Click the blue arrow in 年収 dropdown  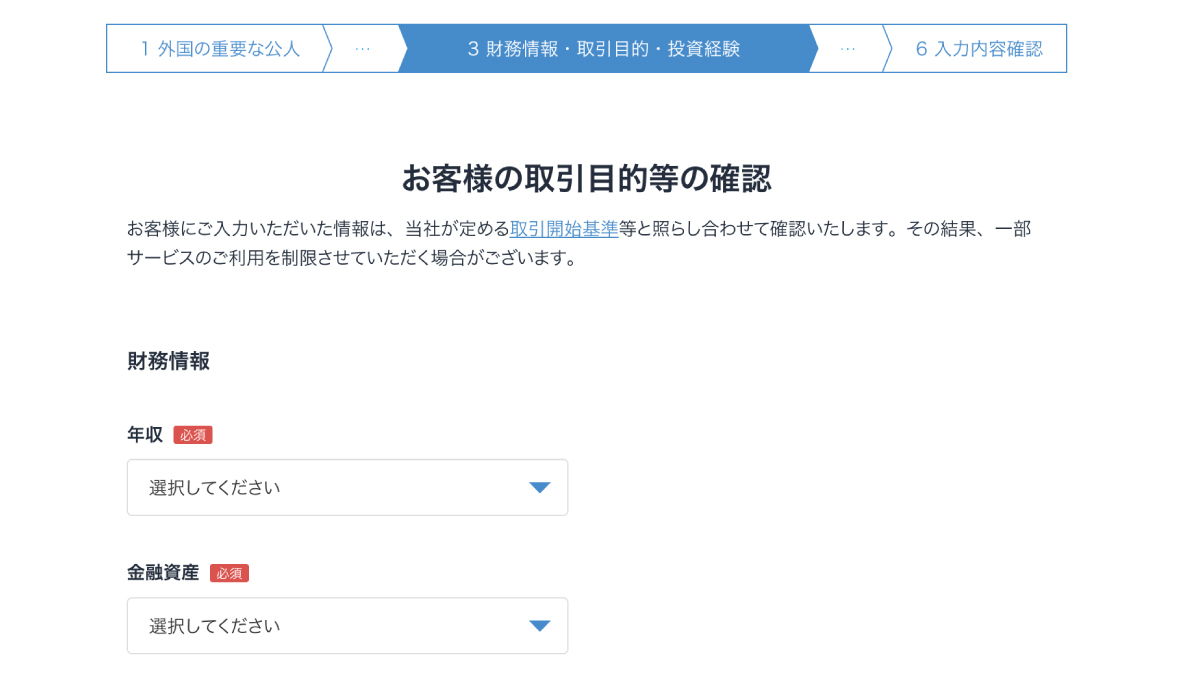point(539,488)
